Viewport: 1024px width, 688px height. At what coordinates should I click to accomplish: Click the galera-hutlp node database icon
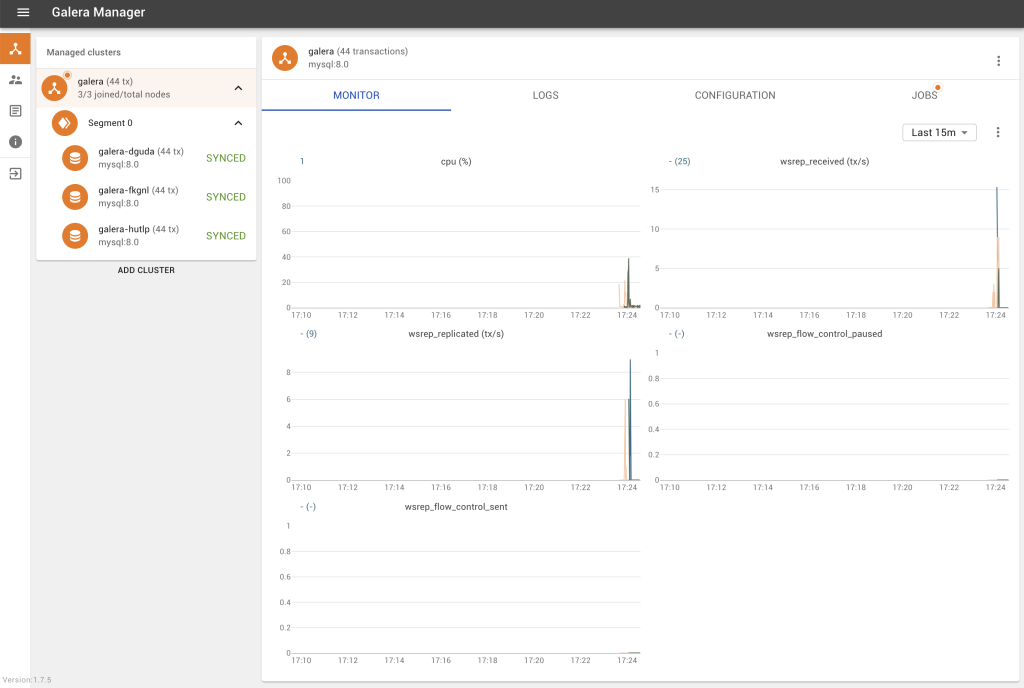click(75, 236)
